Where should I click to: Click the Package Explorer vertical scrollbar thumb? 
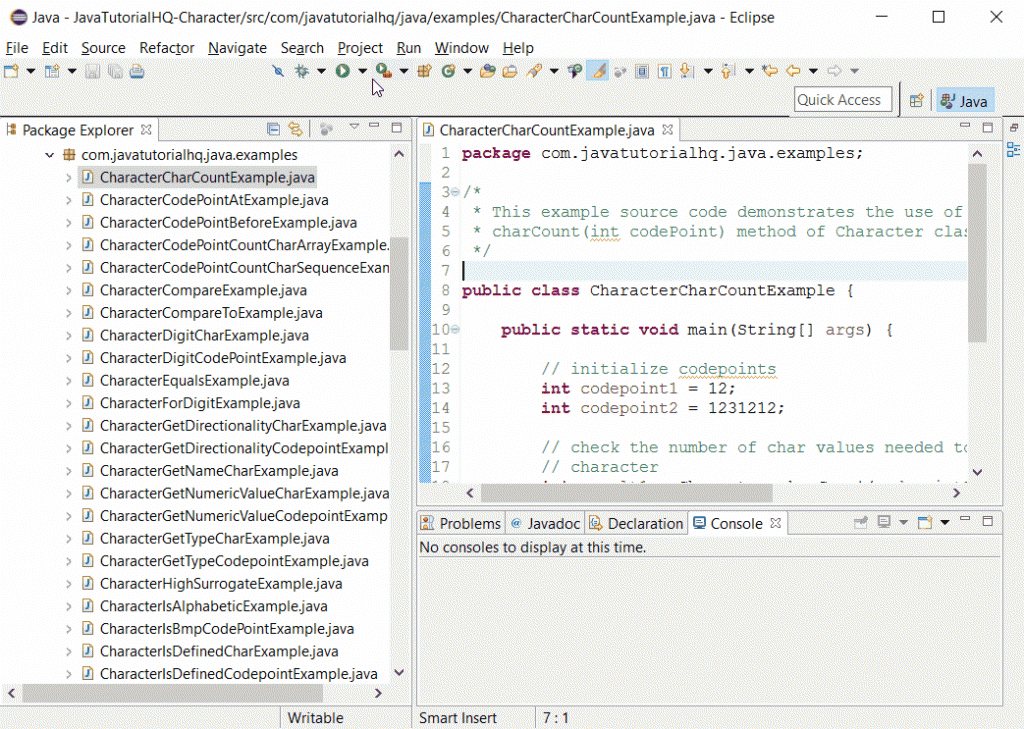tap(399, 294)
